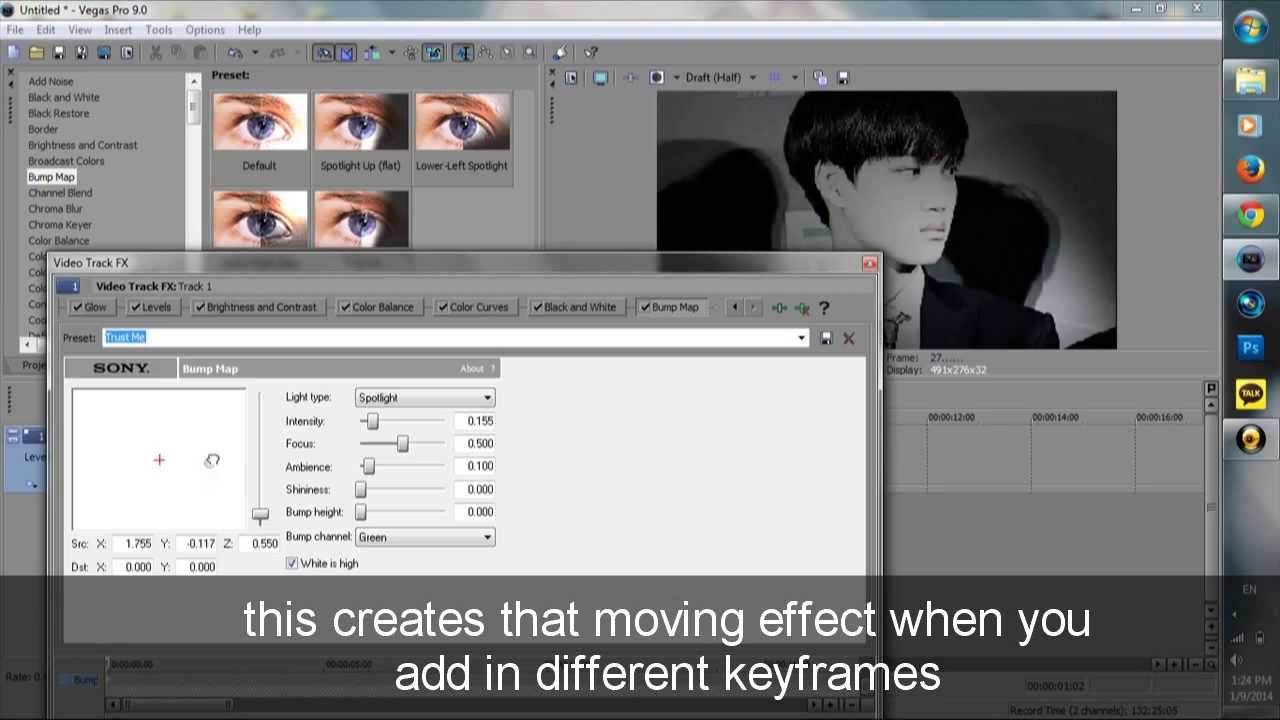Disable the Color Balance effect
This screenshot has width=1280, height=720.
[345, 308]
